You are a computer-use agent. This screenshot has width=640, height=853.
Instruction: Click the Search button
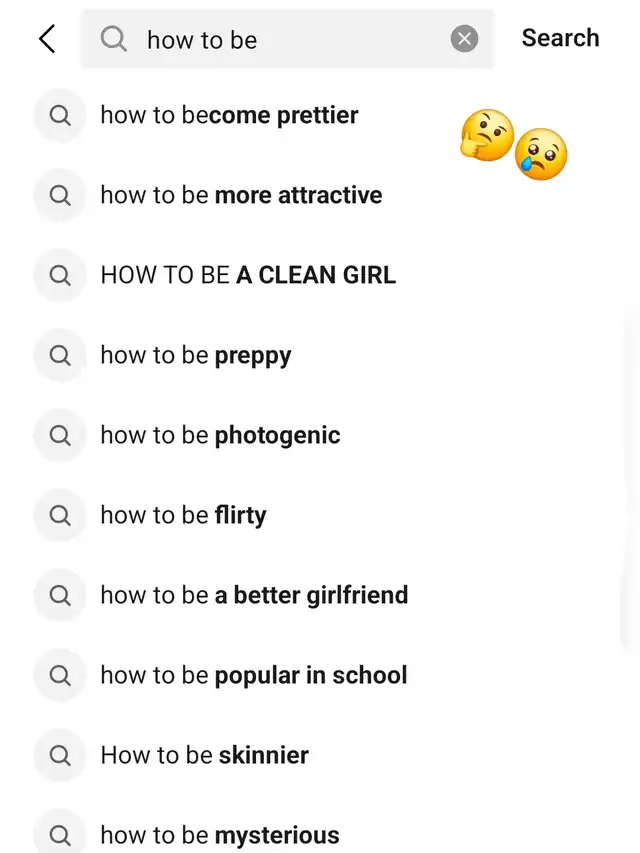tap(560, 38)
